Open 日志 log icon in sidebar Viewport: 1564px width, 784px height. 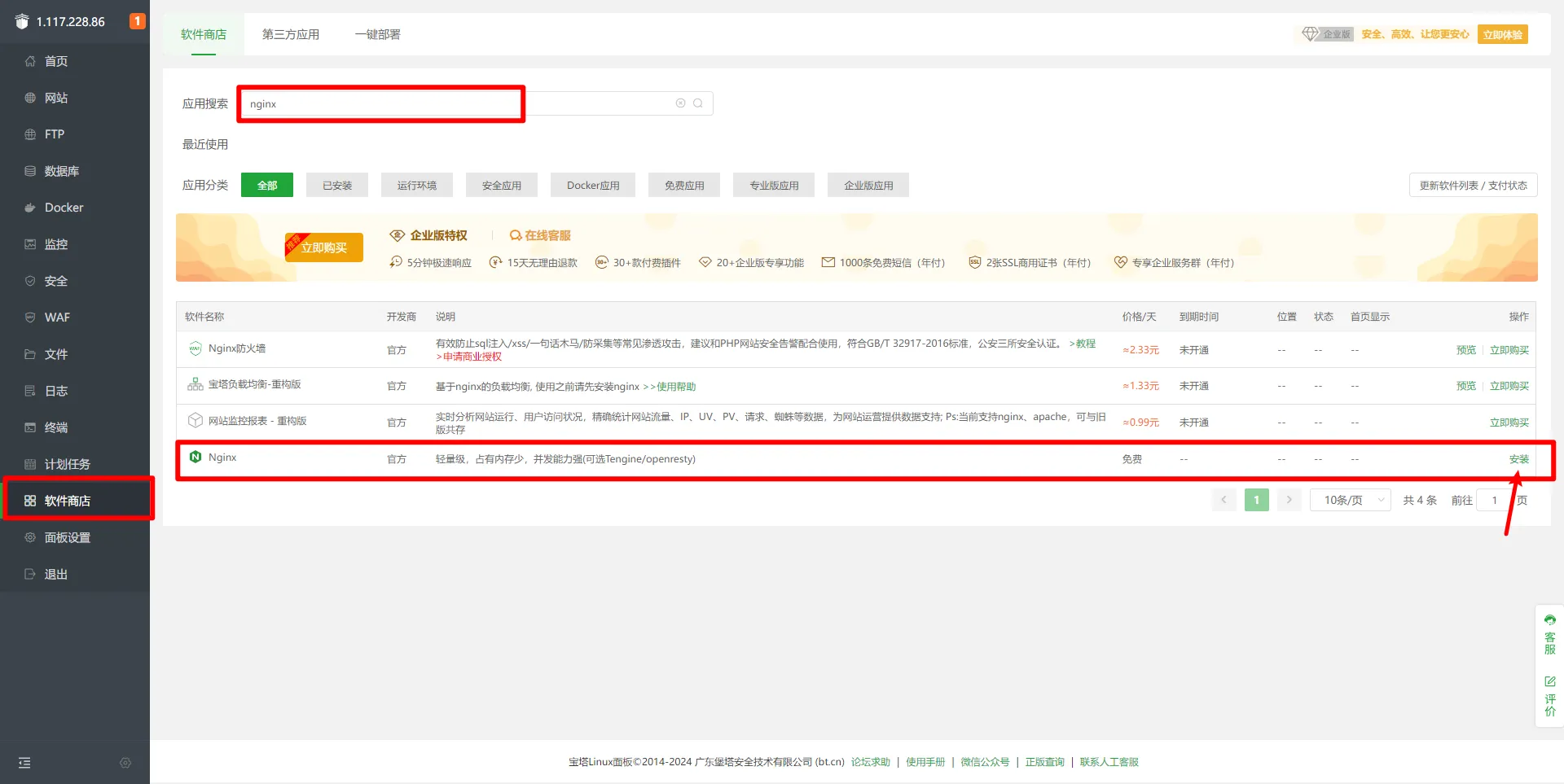30,391
